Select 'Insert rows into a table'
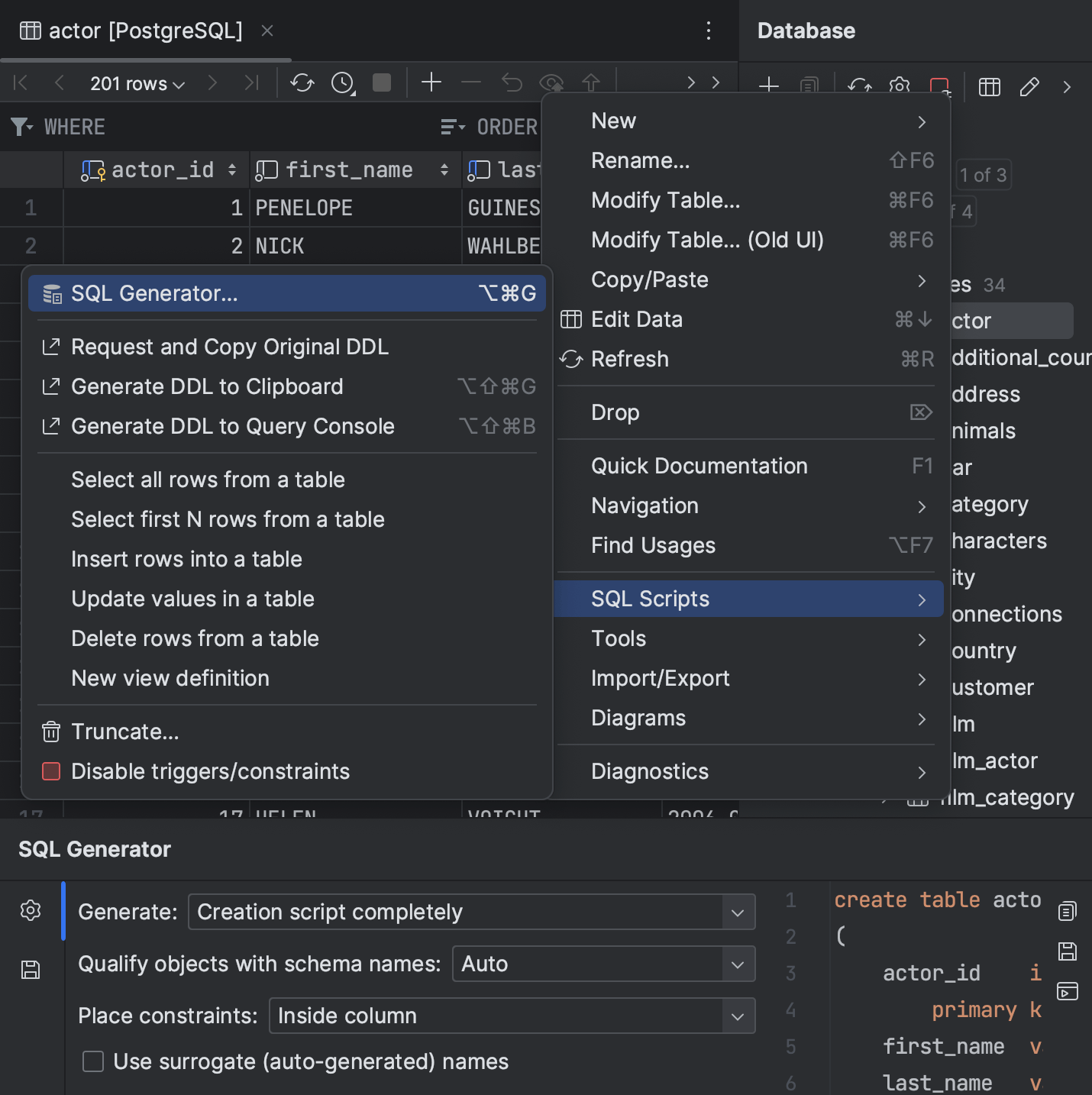This screenshot has width=1092, height=1095. [x=186, y=559]
